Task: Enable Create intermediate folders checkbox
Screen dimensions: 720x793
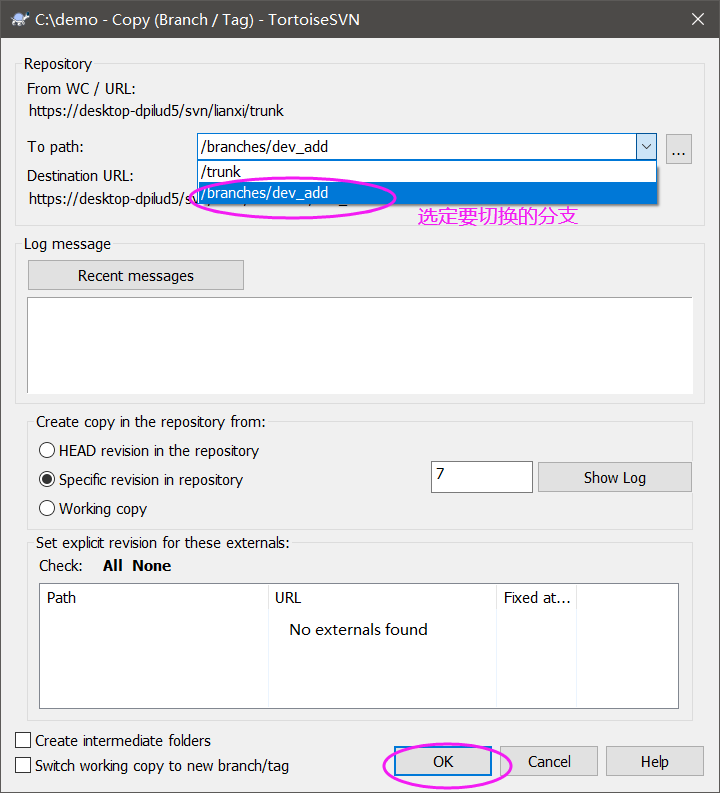Action: (x=23, y=740)
